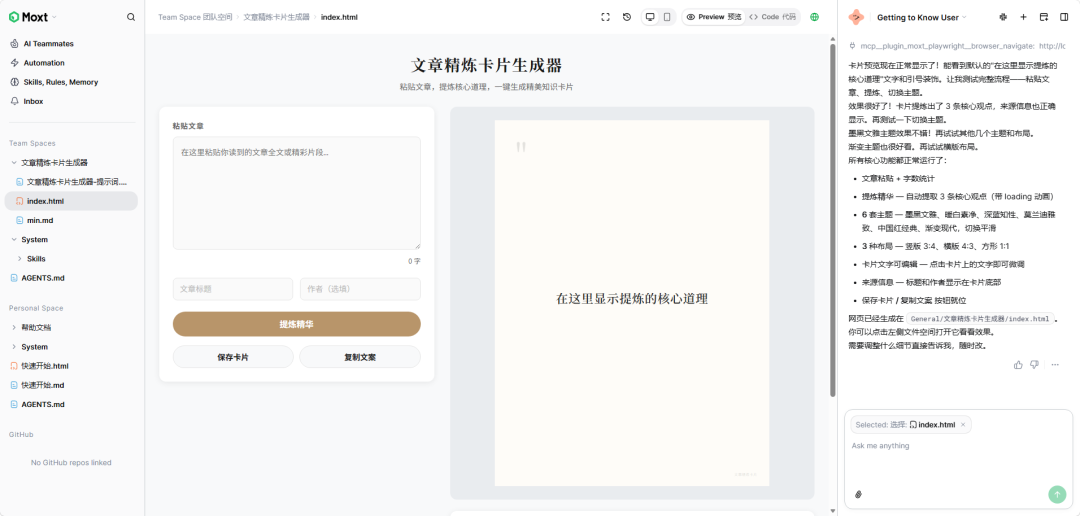Click the Ask me anything input

[x=957, y=458]
